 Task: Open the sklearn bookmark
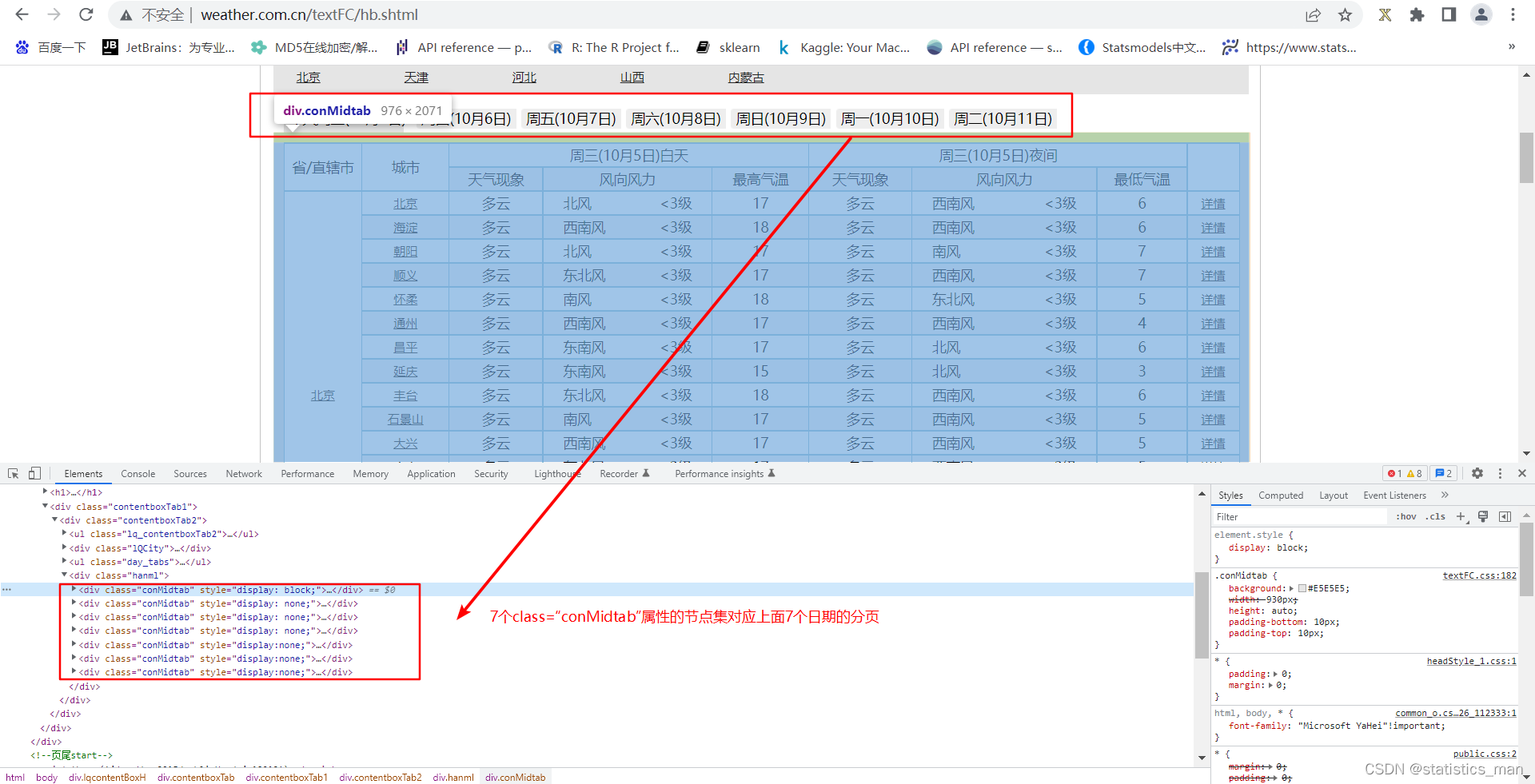(x=728, y=48)
